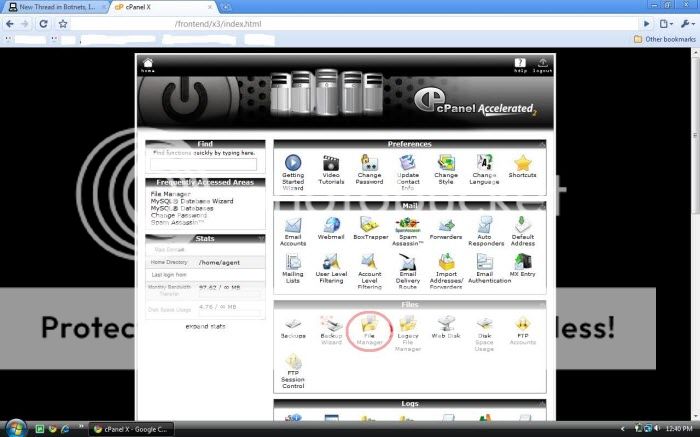
Task: Click the cPanel home icon
Action: [x=147, y=65]
